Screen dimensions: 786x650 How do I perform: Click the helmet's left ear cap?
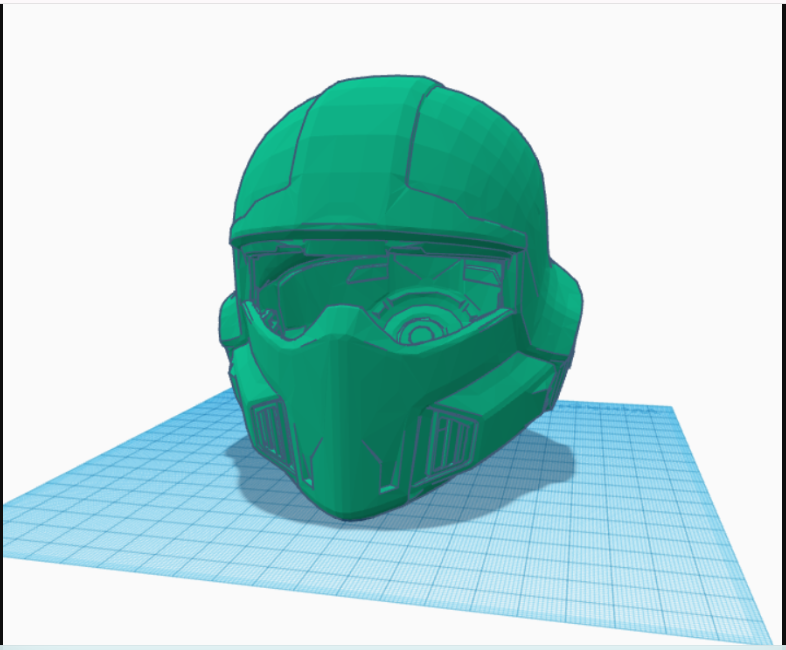pos(229,320)
